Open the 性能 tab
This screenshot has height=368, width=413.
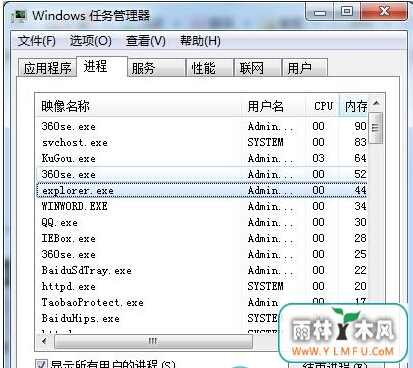(x=210, y=68)
